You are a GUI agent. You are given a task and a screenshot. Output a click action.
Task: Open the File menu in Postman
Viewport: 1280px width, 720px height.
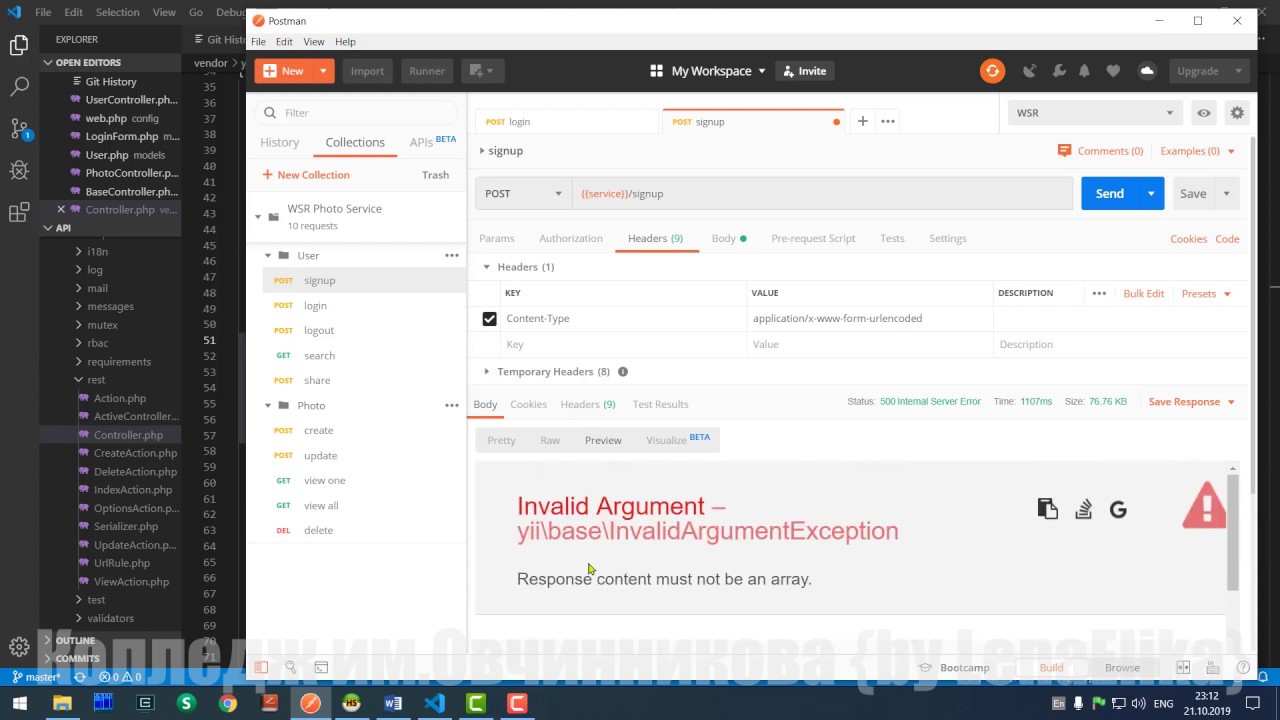[258, 42]
